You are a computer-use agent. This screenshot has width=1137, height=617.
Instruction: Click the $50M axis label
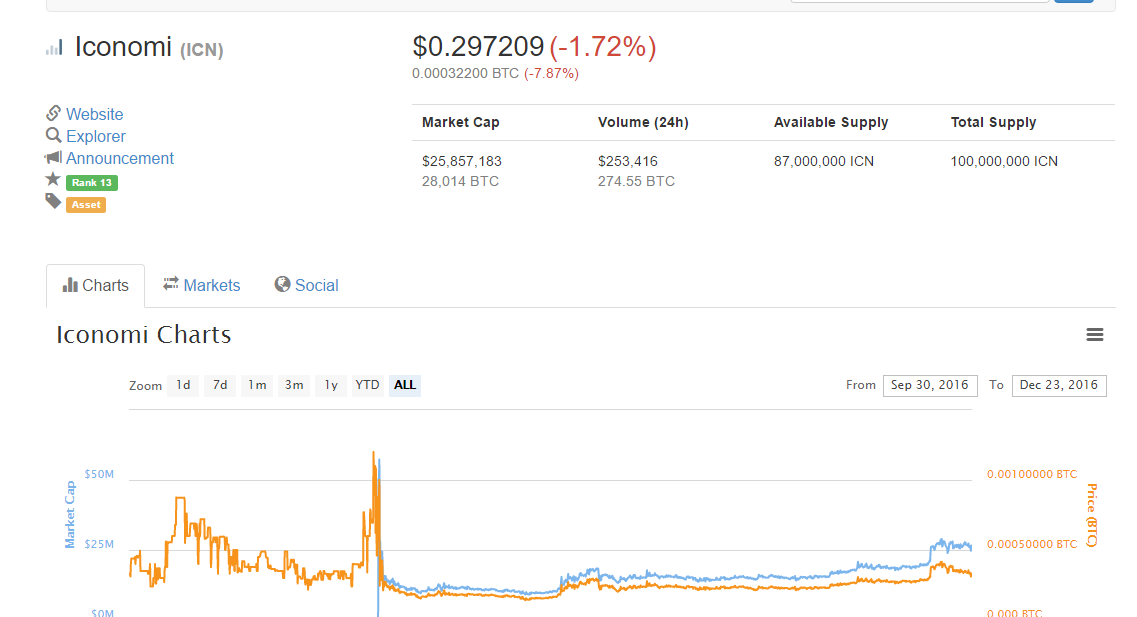(x=99, y=474)
